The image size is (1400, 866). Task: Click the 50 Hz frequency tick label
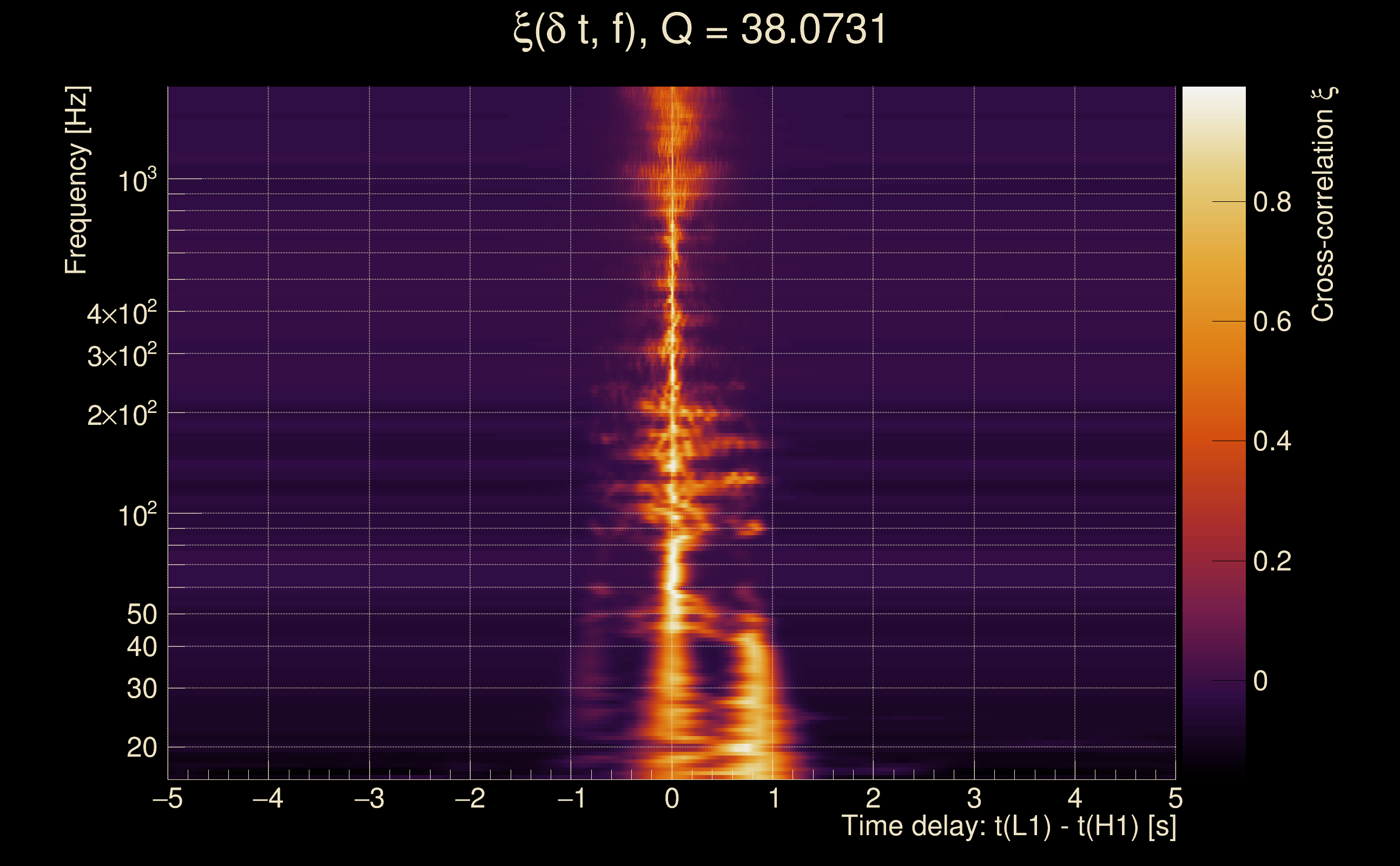point(141,614)
